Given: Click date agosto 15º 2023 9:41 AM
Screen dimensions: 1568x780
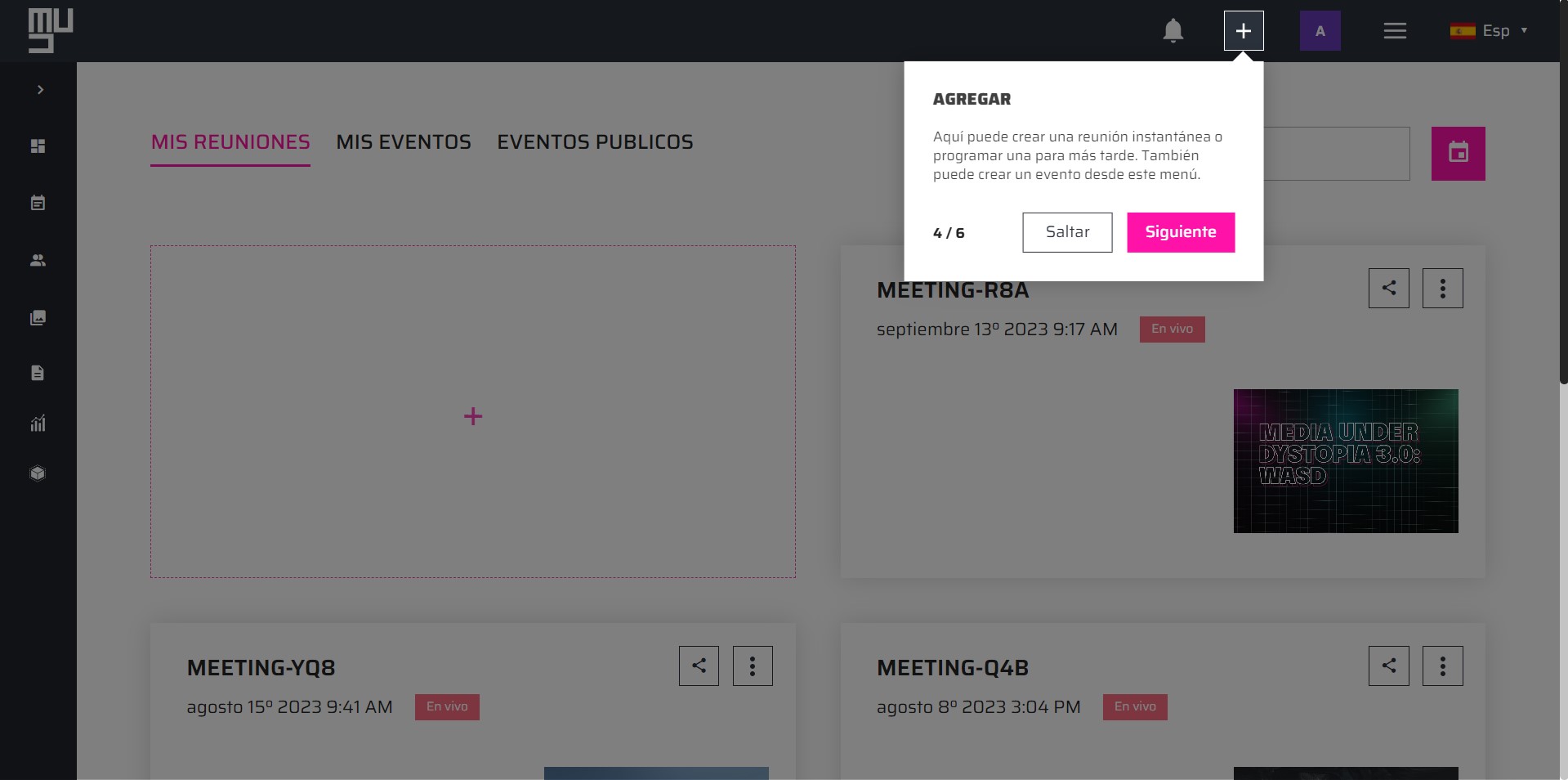Looking at the screenshot, I should click(289, 707).
